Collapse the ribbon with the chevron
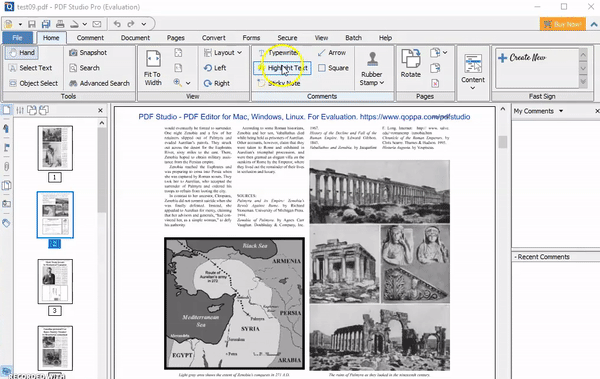The image size is (600, 379). pos(594,24)
